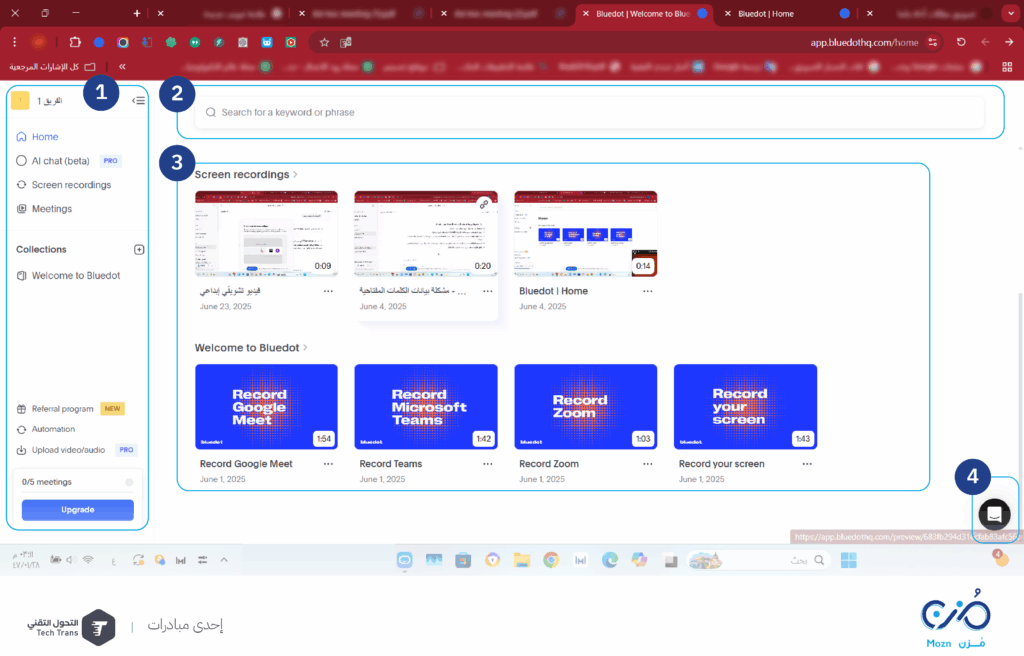Screen dimensions: 1024x656
Task: Play the Record your screen video
Action: click(x=745, y=406)
